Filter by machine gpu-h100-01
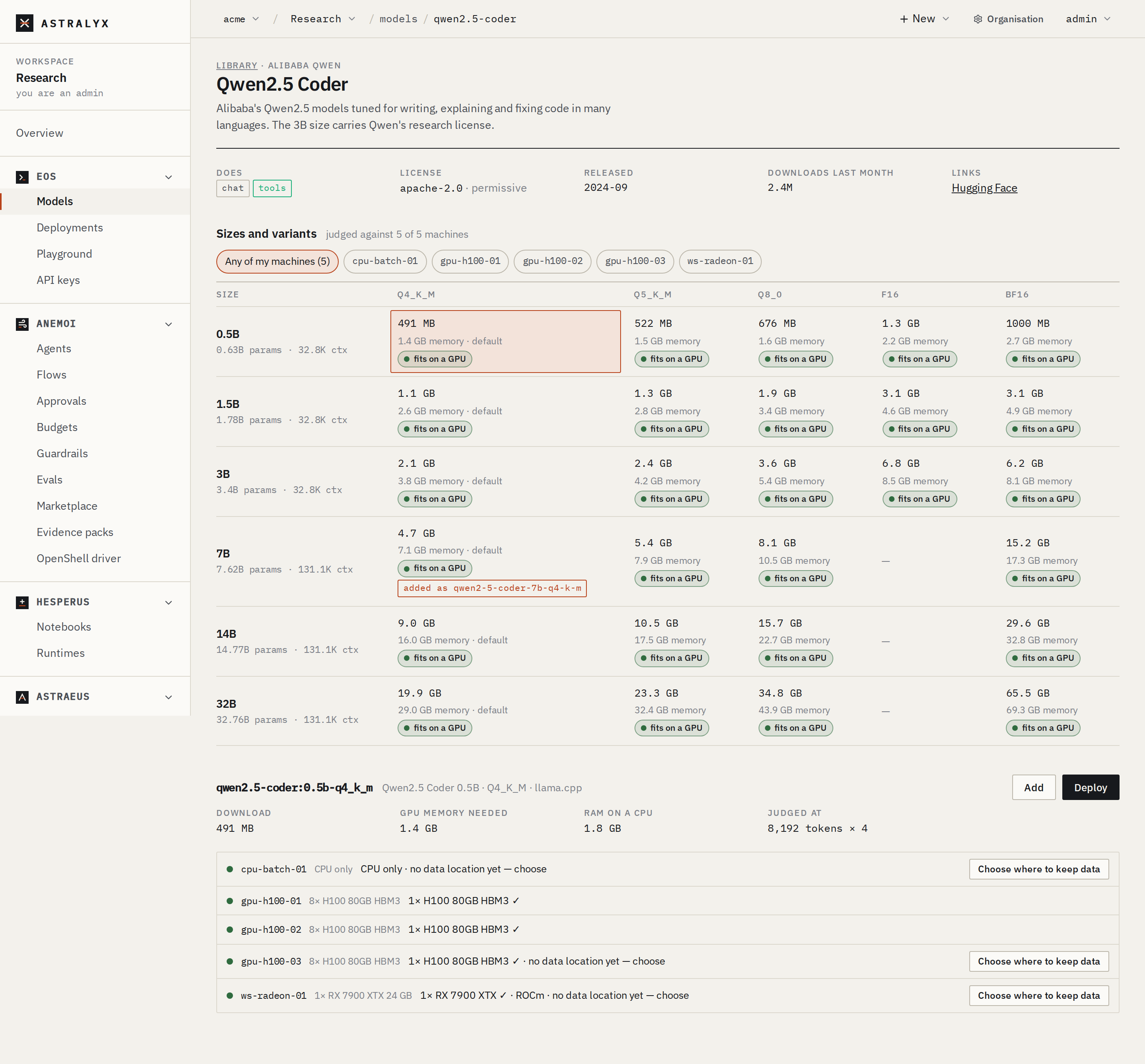Screen dimensions: 1145x1064 470,261
